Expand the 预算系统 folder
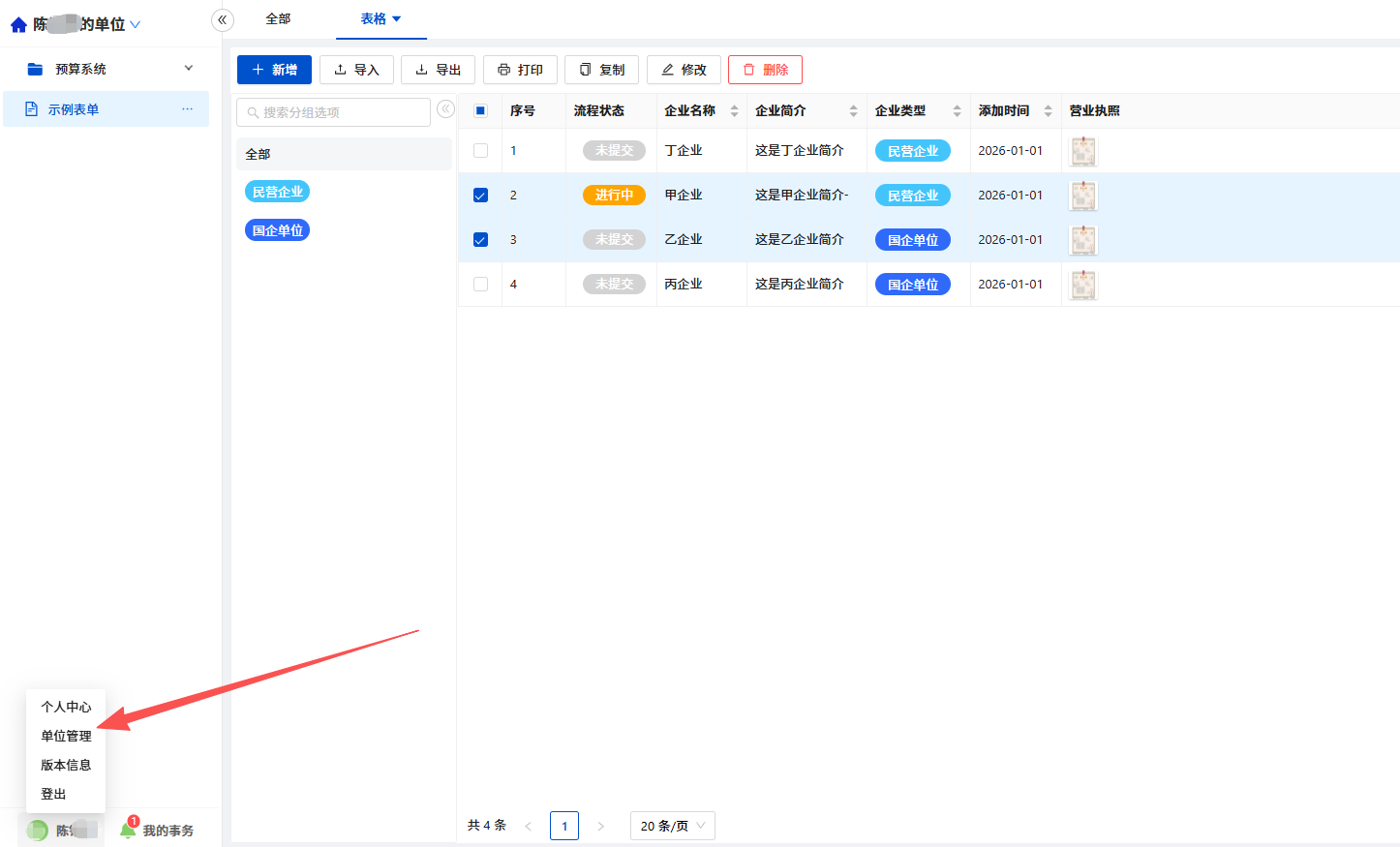The width and height of the screenshot is (1400, 847). 188,69
